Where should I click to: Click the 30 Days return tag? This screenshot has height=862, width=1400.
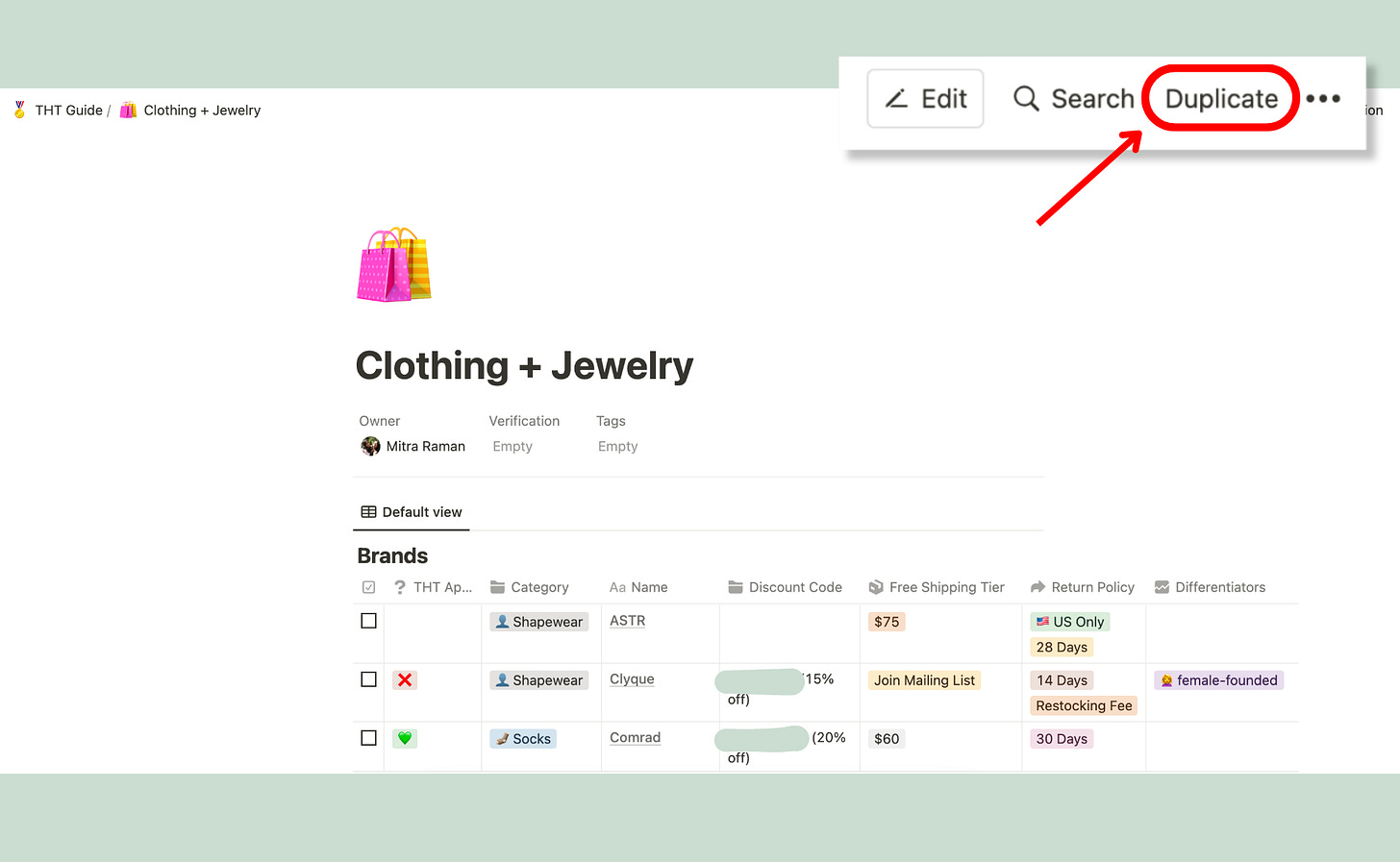tap(1062, 739)
